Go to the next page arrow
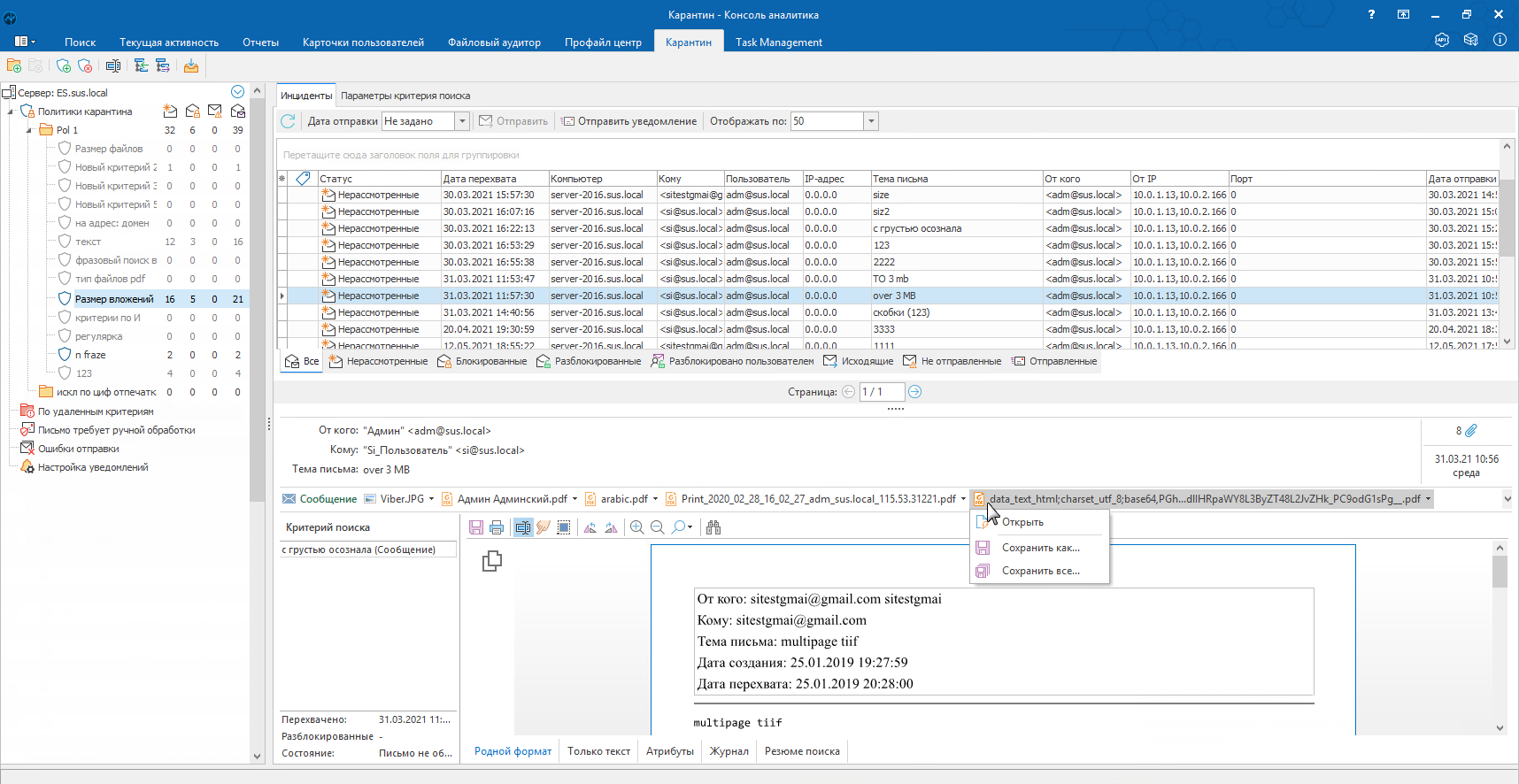Screen dimensions: 1519x784 915,392
